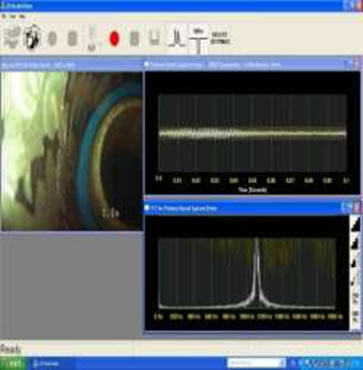The height and width of the screenshot is (370, 363).
Task: Click the first toolbar icon on the far left
Action: click(x=12, y=37)
